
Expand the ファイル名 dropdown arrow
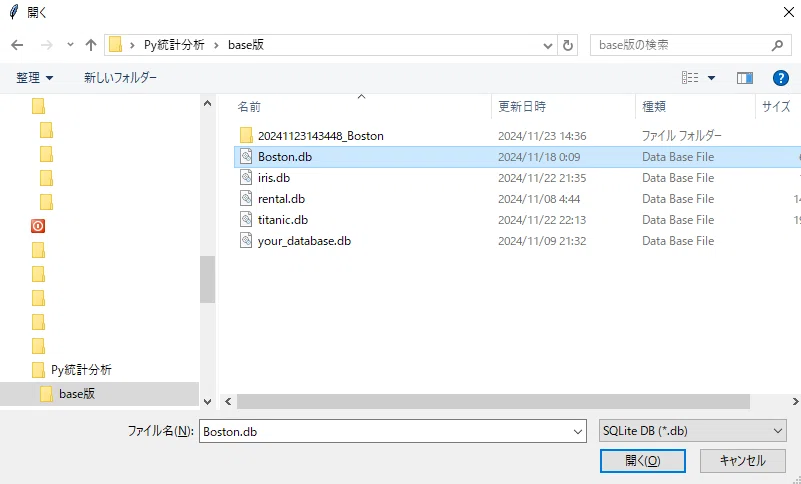click(578, 432)
